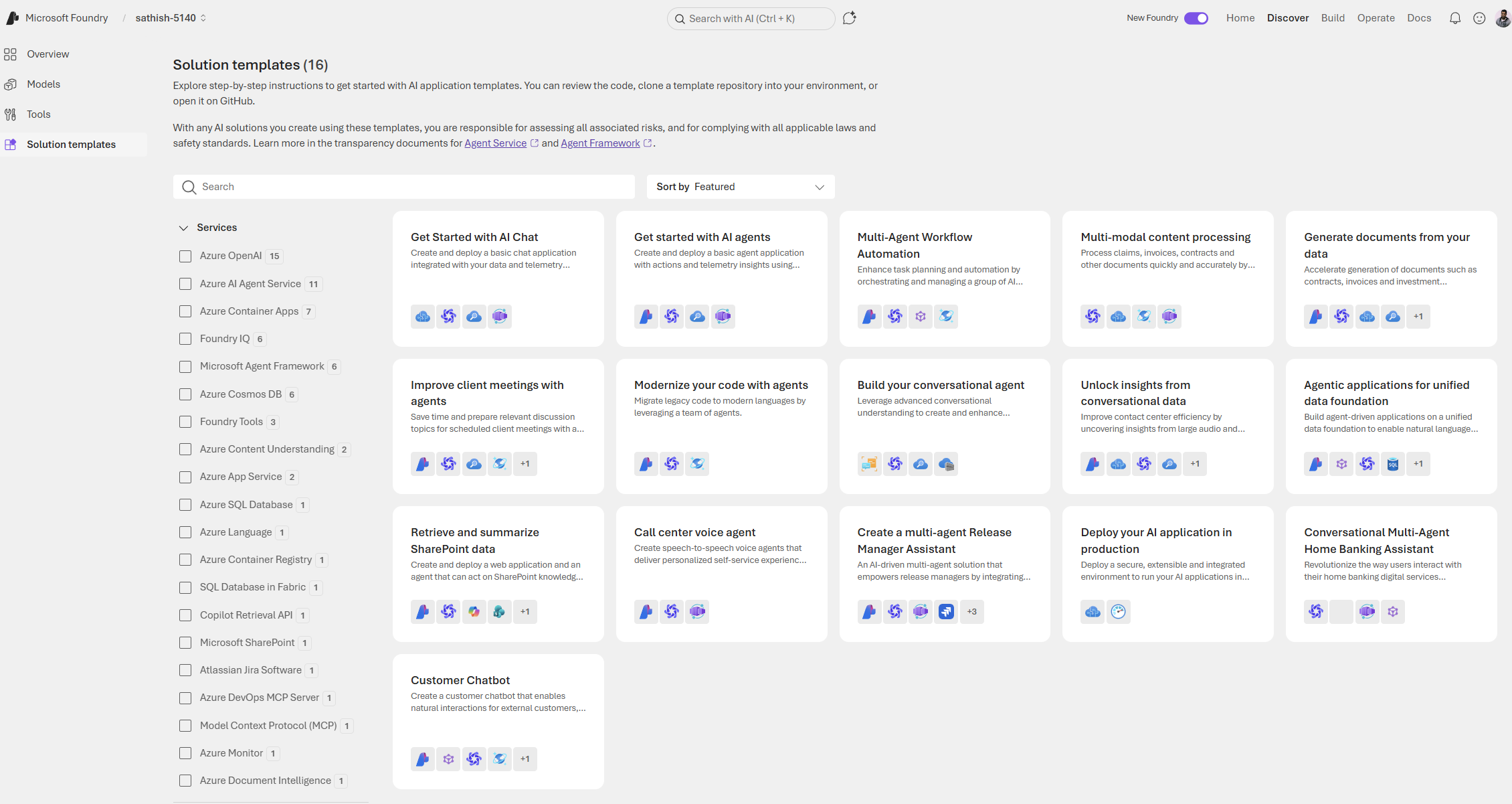Viewport: 1512px width, 804px height.
Task: Click +3 services badge on Release Manager card
Action: (971, 612)
